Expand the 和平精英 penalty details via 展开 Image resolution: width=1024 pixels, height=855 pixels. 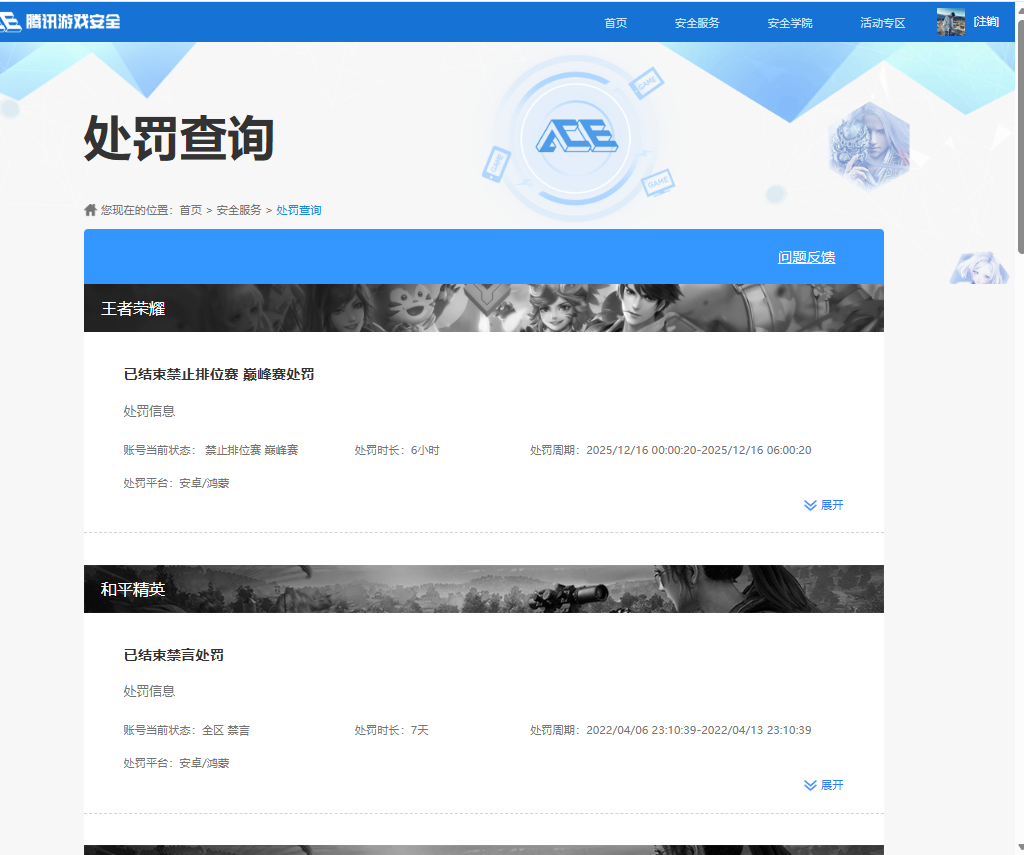click(824, 785)
